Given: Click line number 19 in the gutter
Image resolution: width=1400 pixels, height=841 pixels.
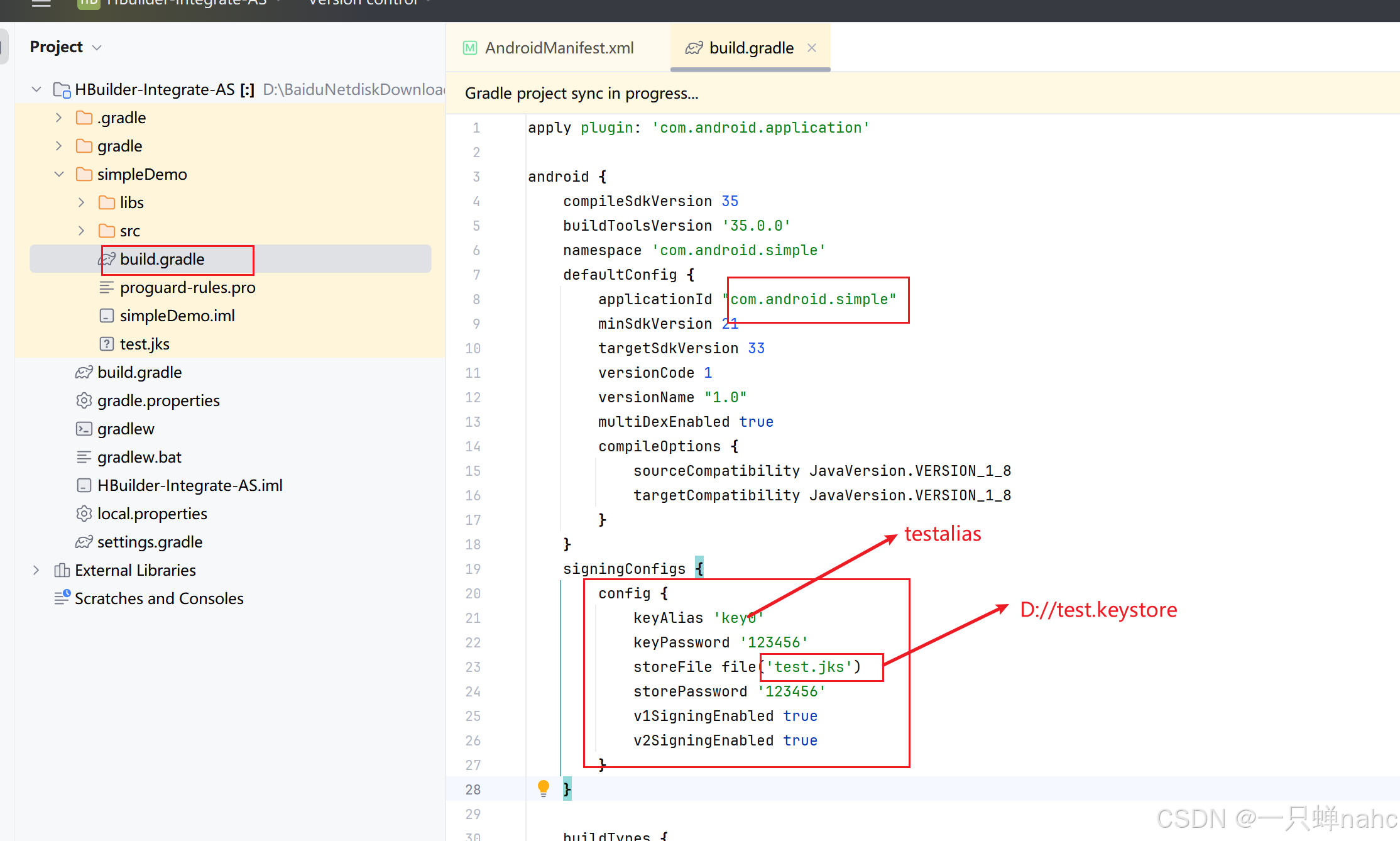Looking at the screenshot, I should tap(473, 569).
